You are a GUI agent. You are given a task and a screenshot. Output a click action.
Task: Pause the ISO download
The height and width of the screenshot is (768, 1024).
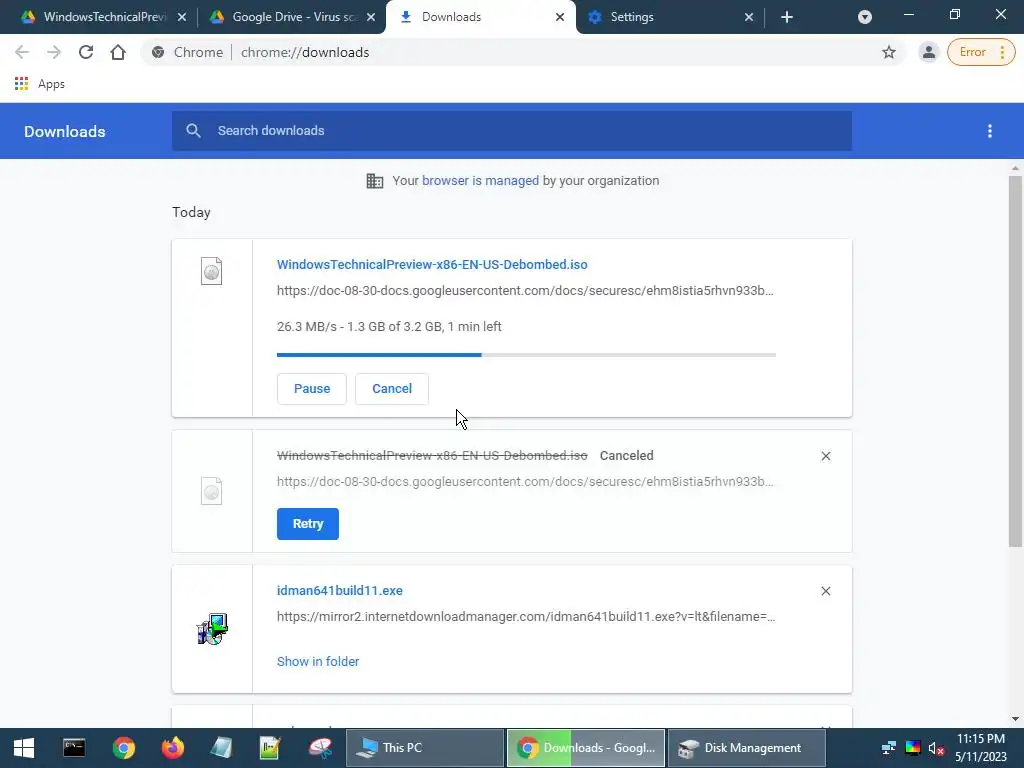(x=312, y=389)
